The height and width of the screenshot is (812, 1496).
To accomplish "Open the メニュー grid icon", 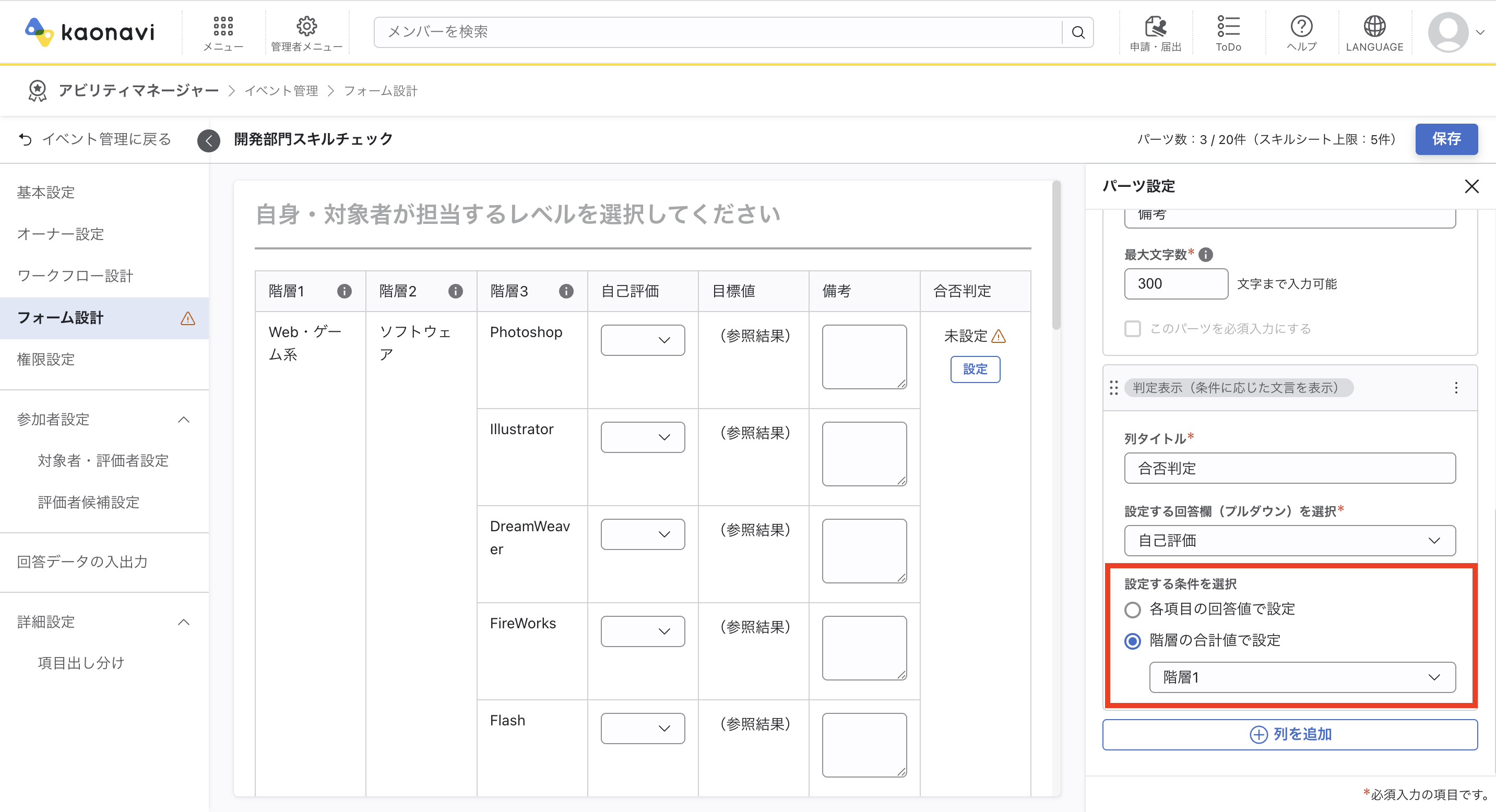I will tap(222, 26).
